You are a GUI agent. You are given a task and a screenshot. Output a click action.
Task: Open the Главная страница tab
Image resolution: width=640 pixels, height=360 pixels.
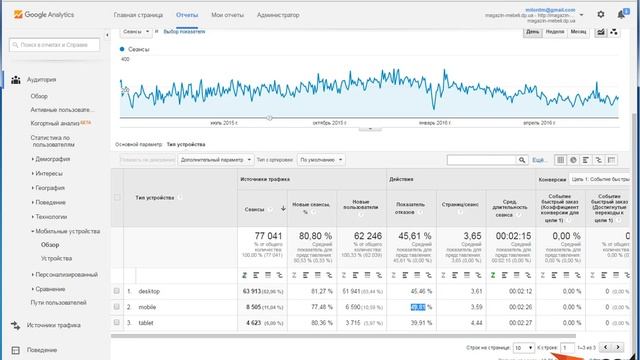(x=138, y=15)
